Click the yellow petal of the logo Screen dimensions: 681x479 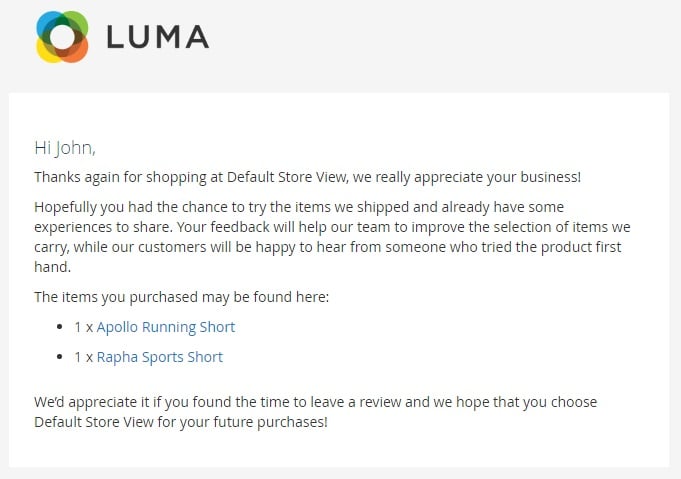(45, 54)
